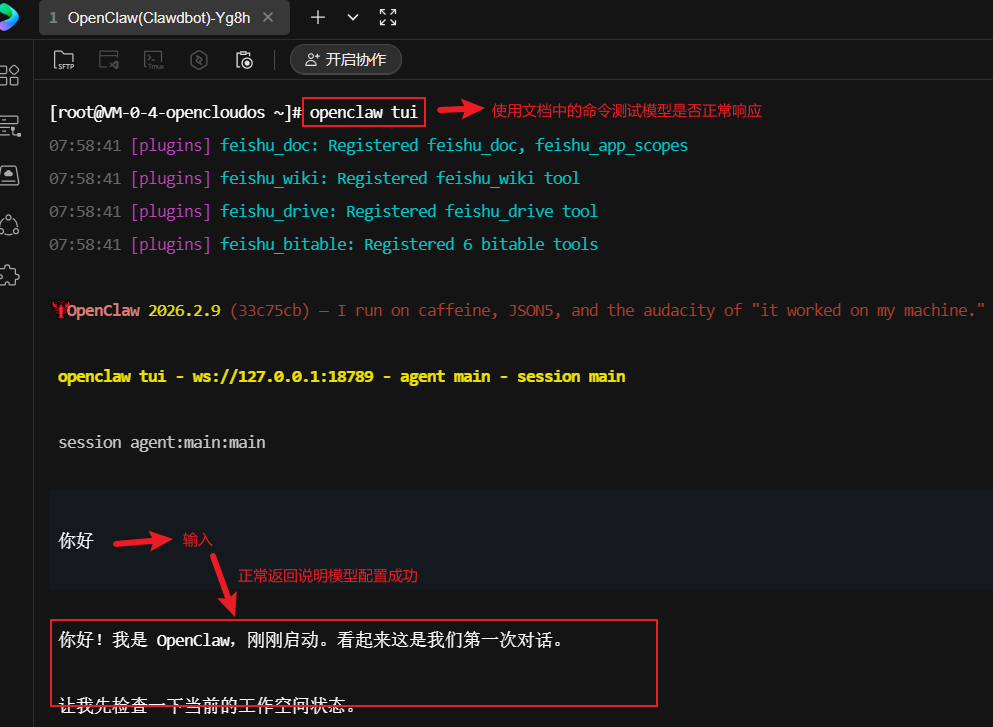993x727 pixels.
Task: Switch to the OpenClaw(Clawdbot)-Yg8h terminal tab
Action: [158, 18]
